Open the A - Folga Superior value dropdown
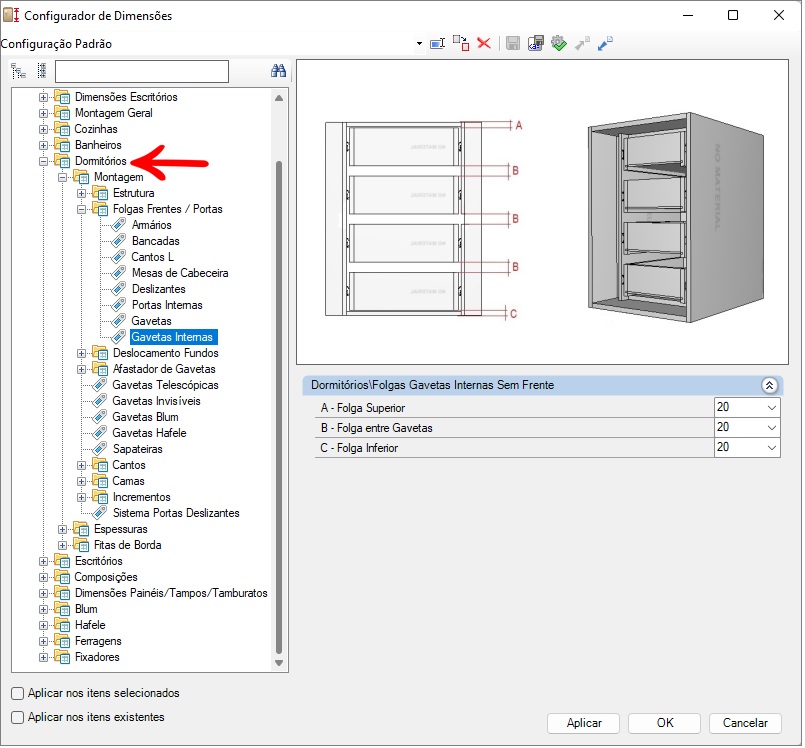The height and width of the screenshot is (748, 805). click(771, 408)
